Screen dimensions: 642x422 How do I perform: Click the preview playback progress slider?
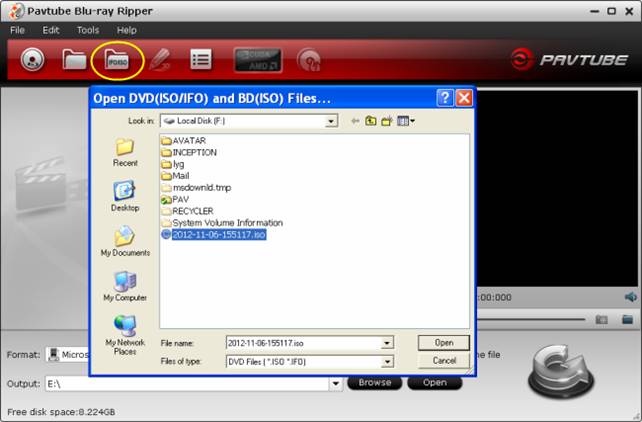click(x=531, y=319)
